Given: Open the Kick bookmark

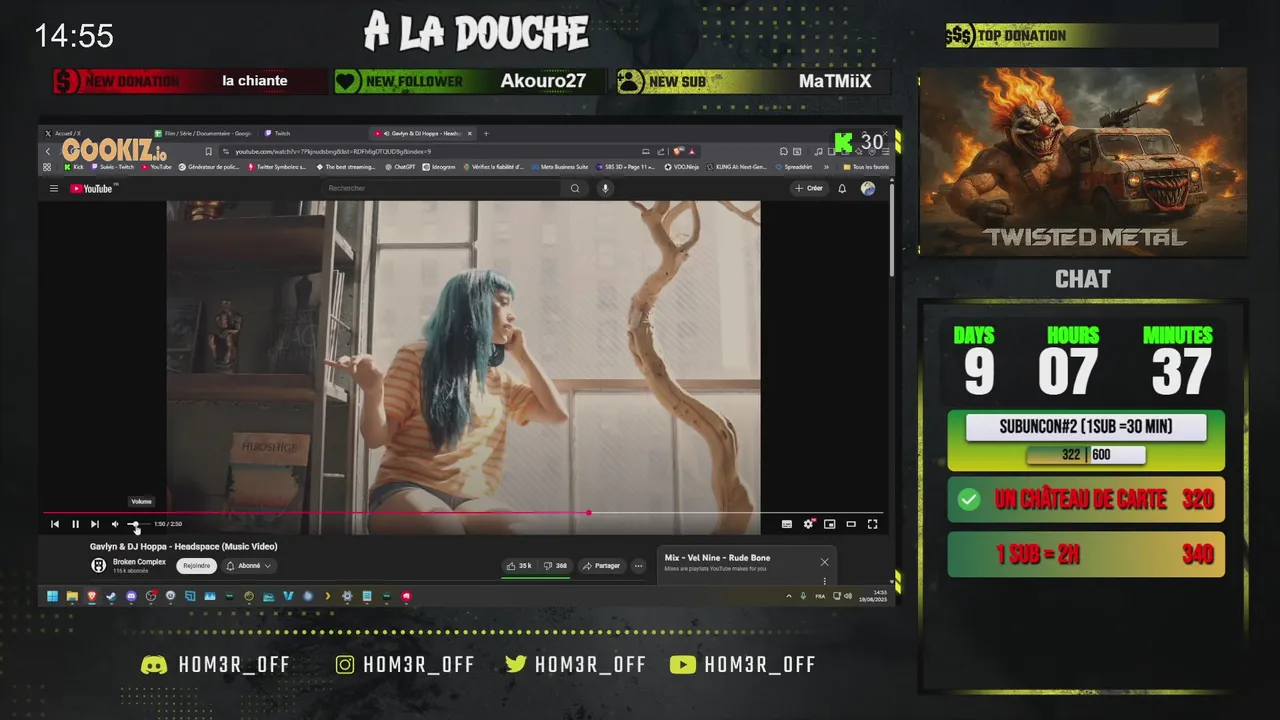Looking at the screenshot, I should tap(74, 167).
